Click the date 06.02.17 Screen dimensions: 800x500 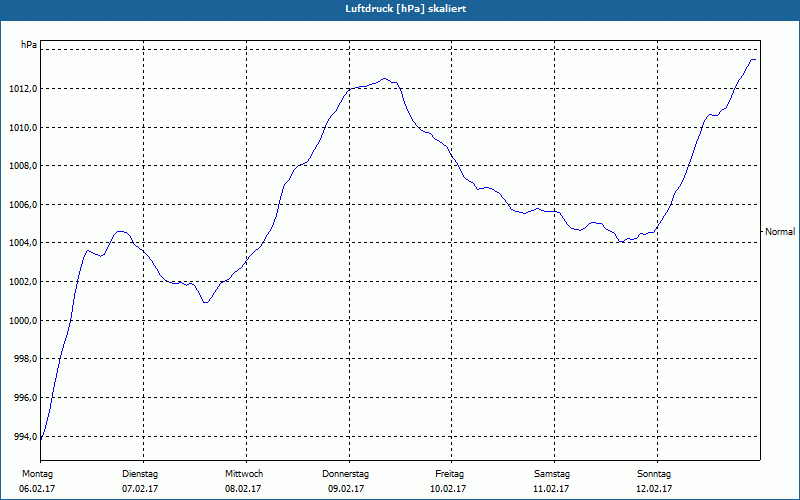[37, 489]
